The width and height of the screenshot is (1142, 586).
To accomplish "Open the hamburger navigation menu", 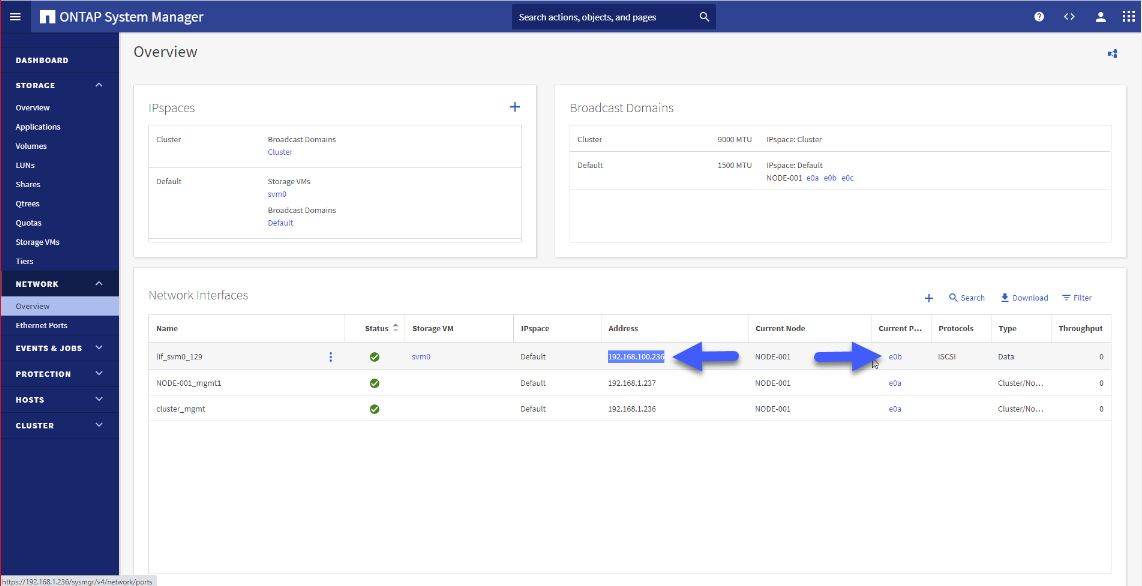I will click(x=15, y=17).
